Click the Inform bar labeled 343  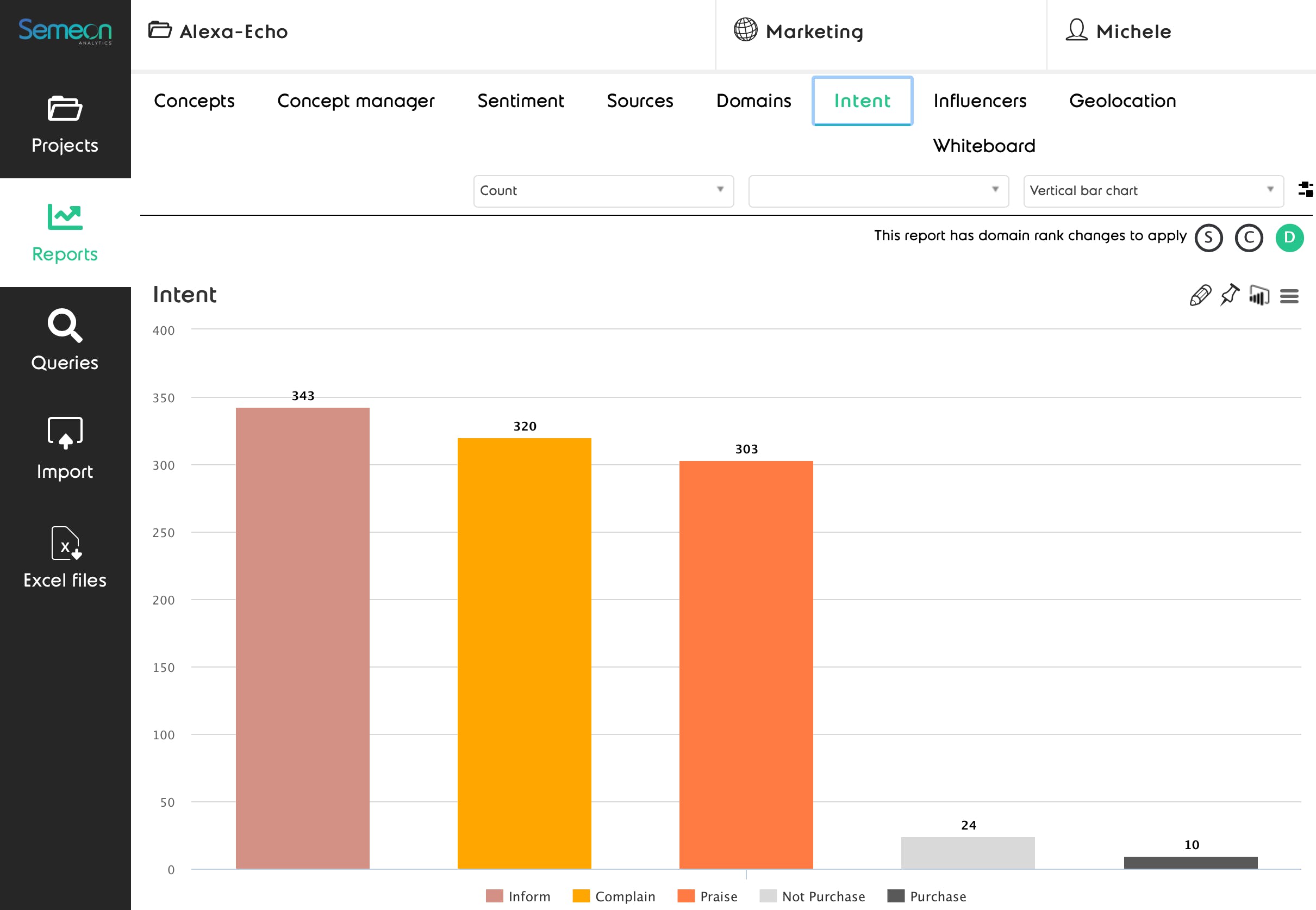303,638
